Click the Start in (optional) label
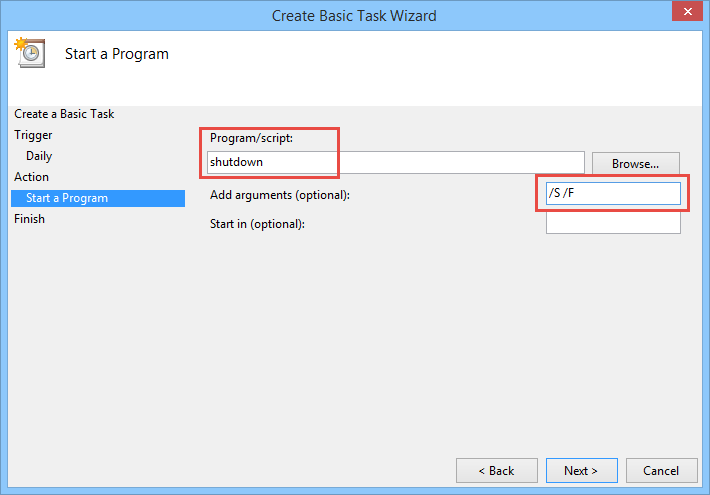This screenshot has height=495, width=710. coord(257,224)
